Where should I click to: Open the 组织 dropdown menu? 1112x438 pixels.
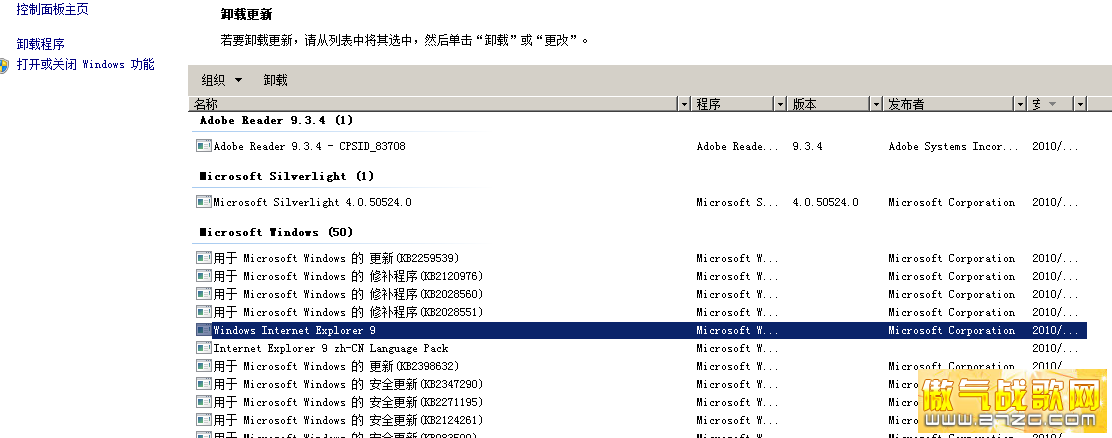221,80
